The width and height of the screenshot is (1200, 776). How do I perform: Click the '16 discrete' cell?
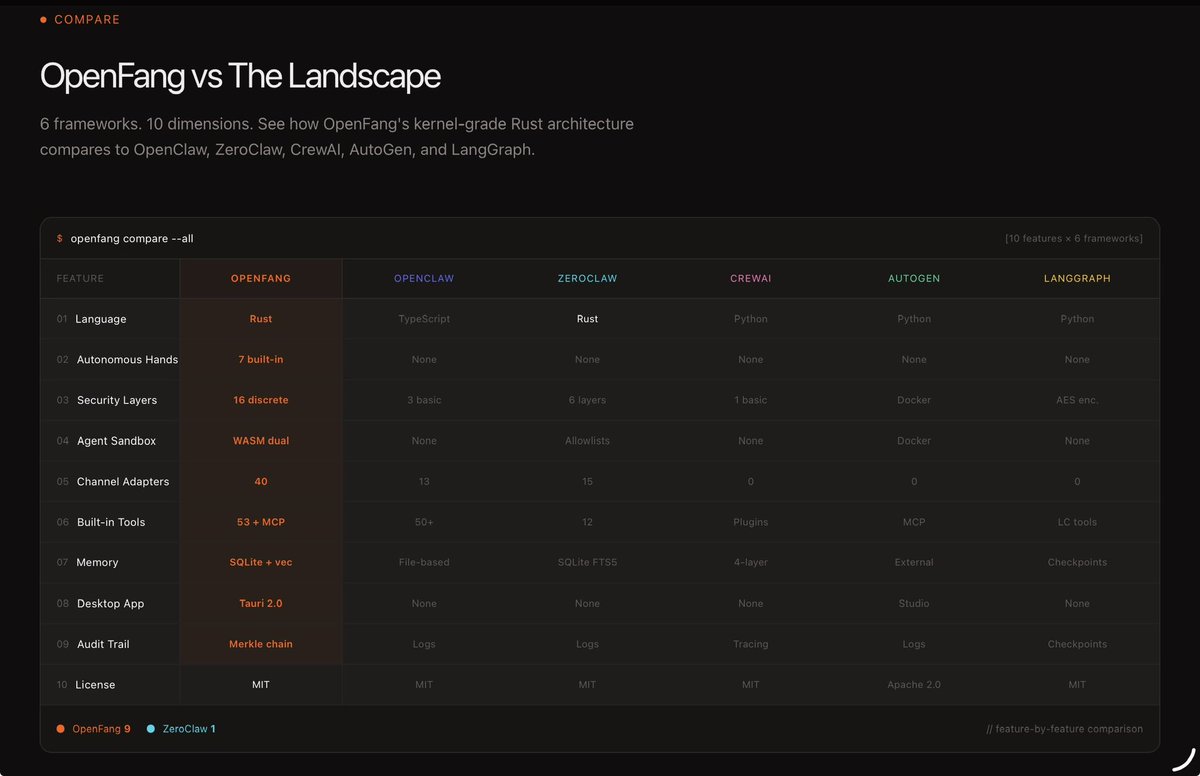coord(261,400)
